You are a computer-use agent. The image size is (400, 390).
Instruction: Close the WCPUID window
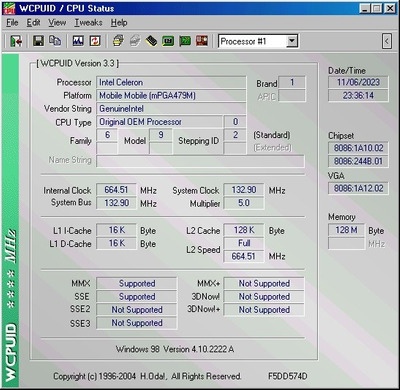pyautogui.click(x=389, y=8)
